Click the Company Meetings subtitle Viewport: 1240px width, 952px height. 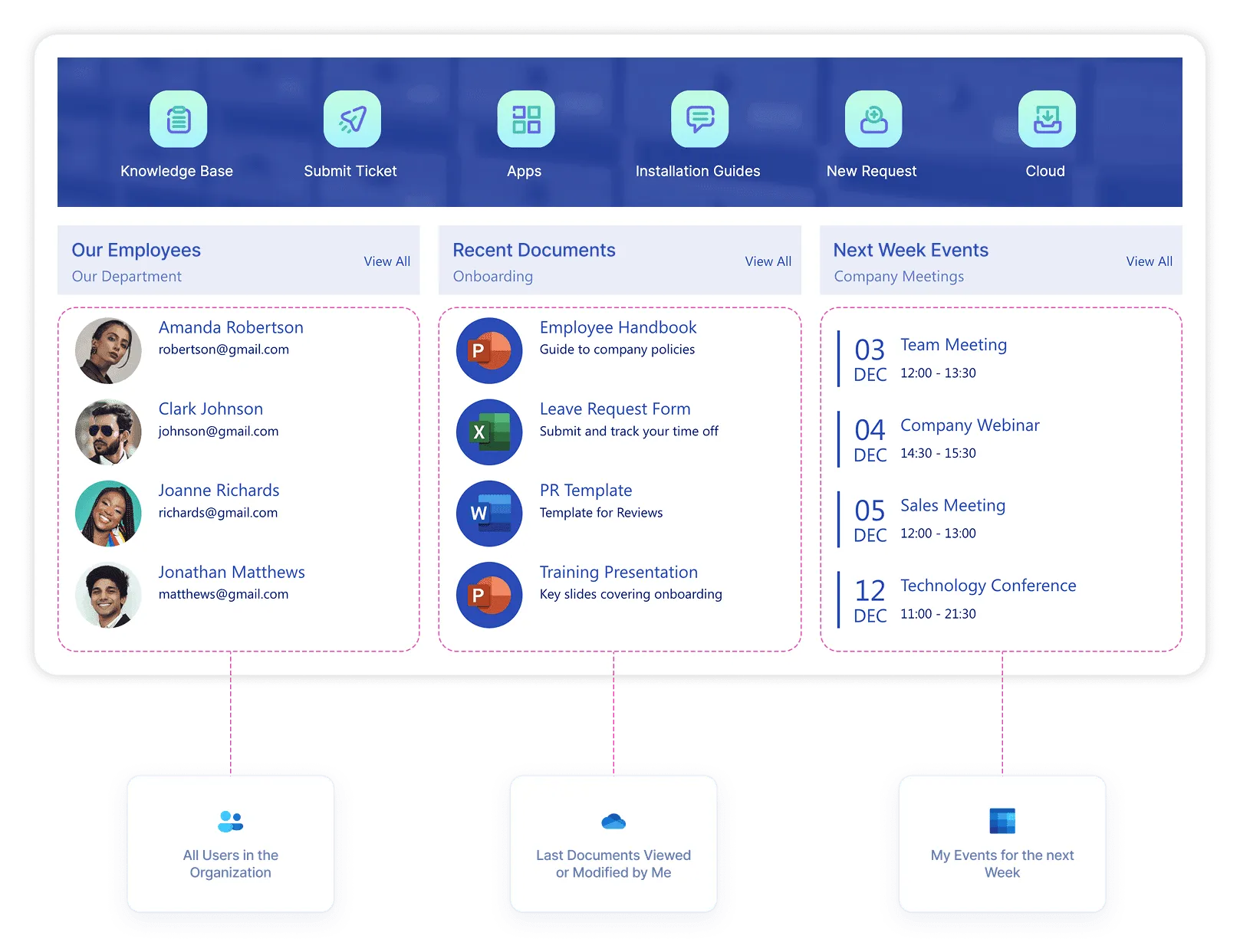click(x=899, y=277)
